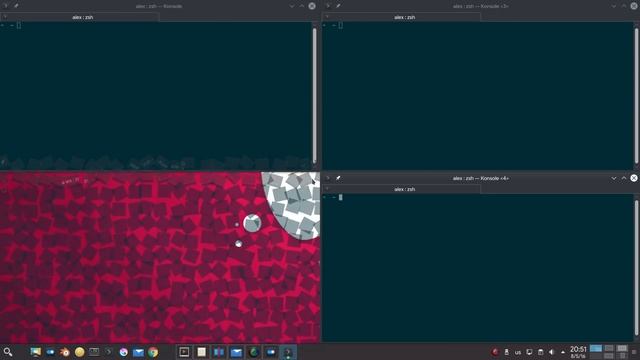Viewport: 640px width, 360px height.
Task: Focus the terminal prompt in top-left Konsole
Action: pos(19,25)
